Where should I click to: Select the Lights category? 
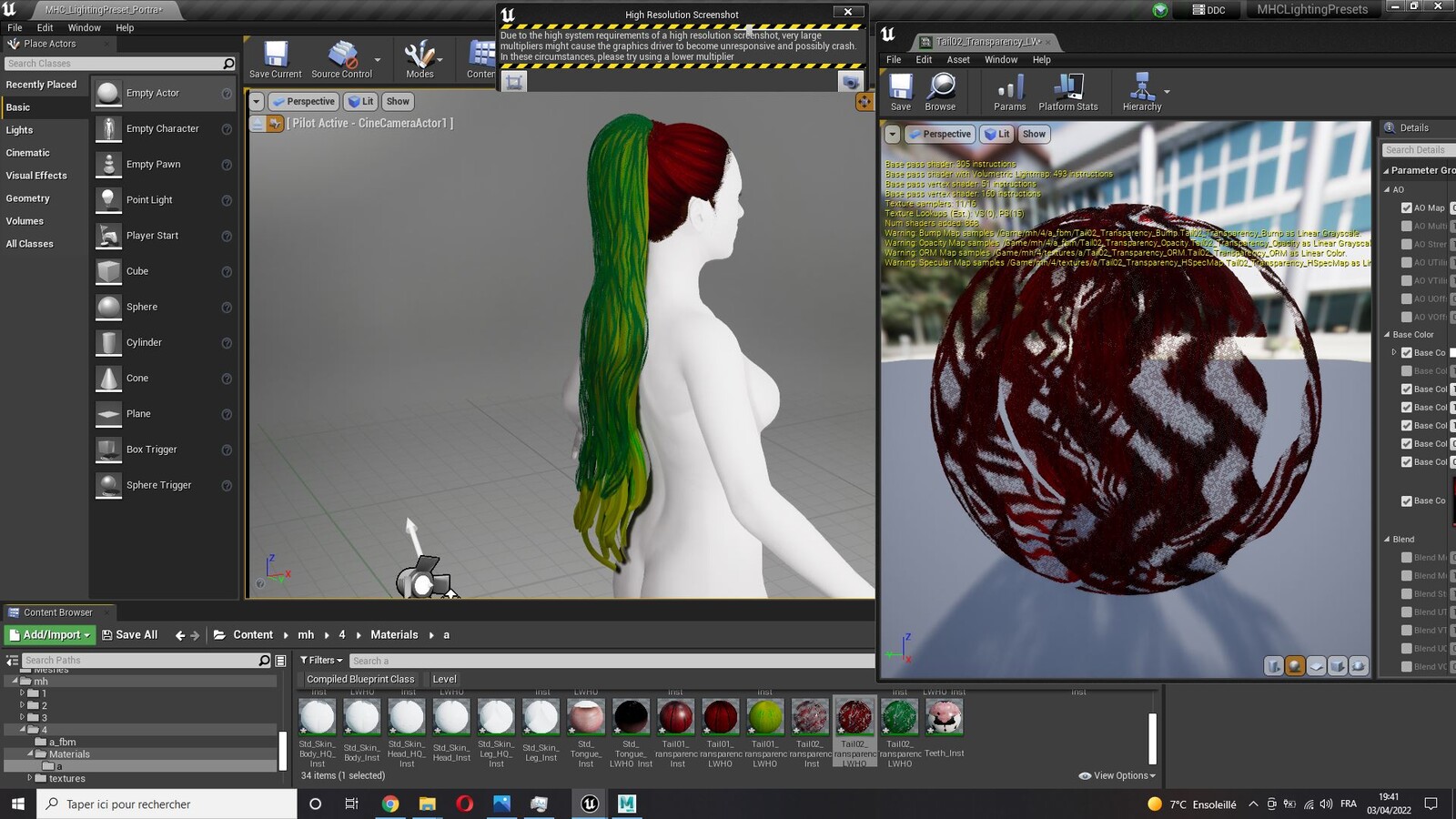coord(19,130)
